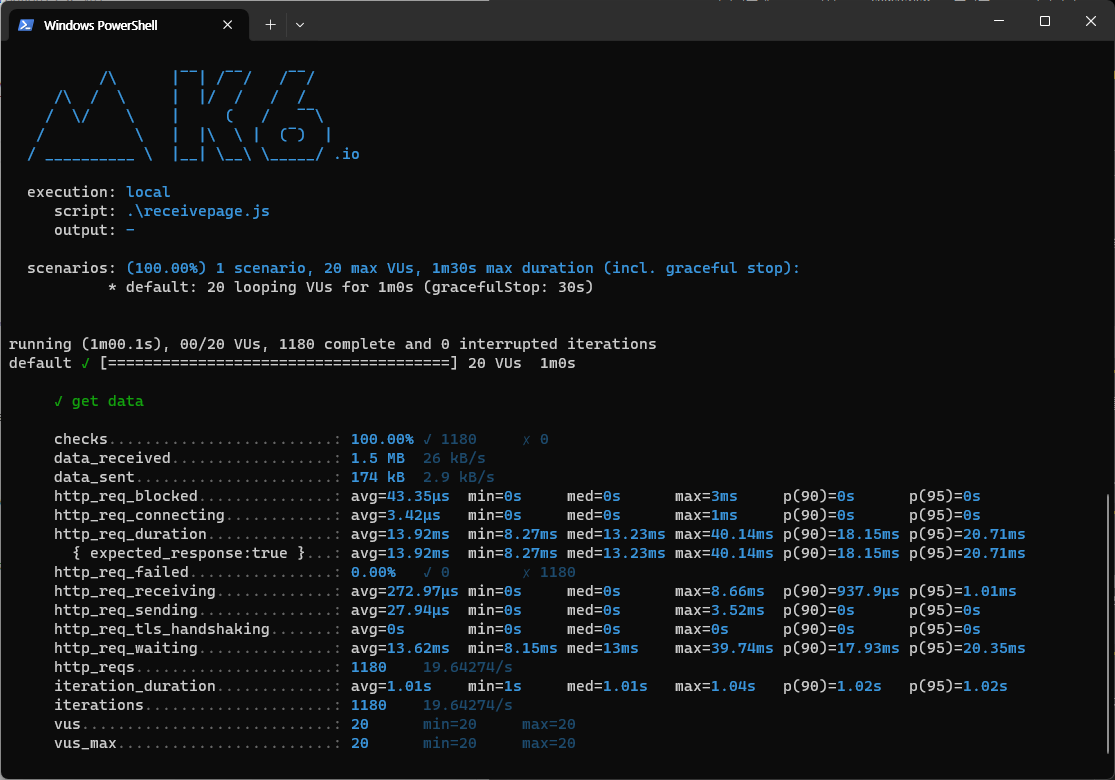The image size is (1115, 780).
Task: Click the iterations 1180 count
Action: pos(368,705)
